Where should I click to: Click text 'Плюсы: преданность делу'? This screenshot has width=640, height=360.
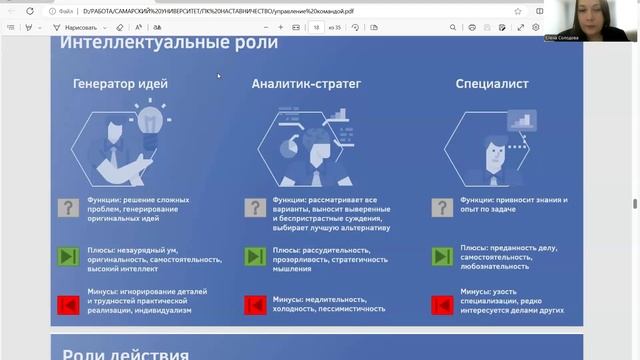[x=509, y=257]
